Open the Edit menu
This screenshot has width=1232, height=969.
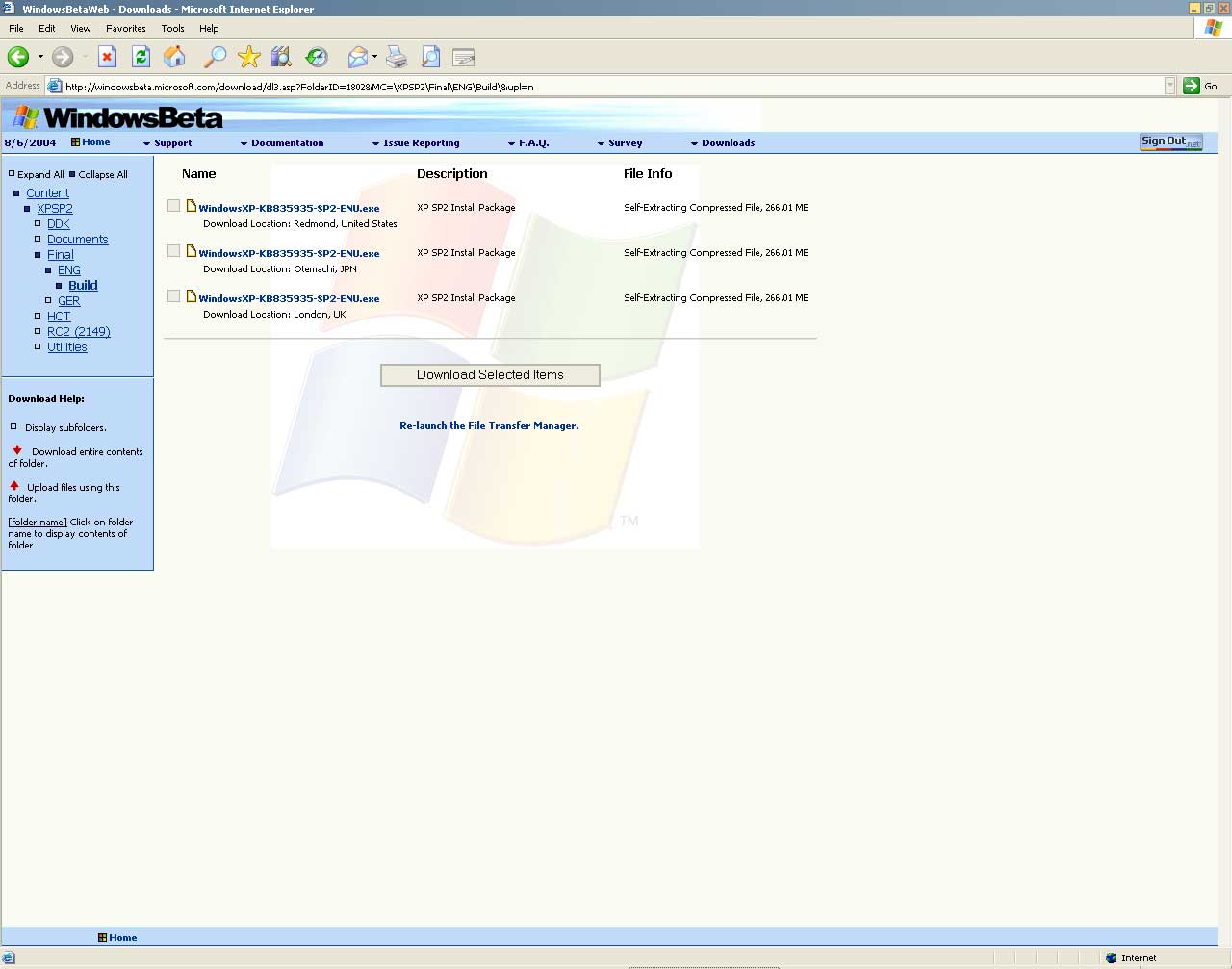coord(47,29)
